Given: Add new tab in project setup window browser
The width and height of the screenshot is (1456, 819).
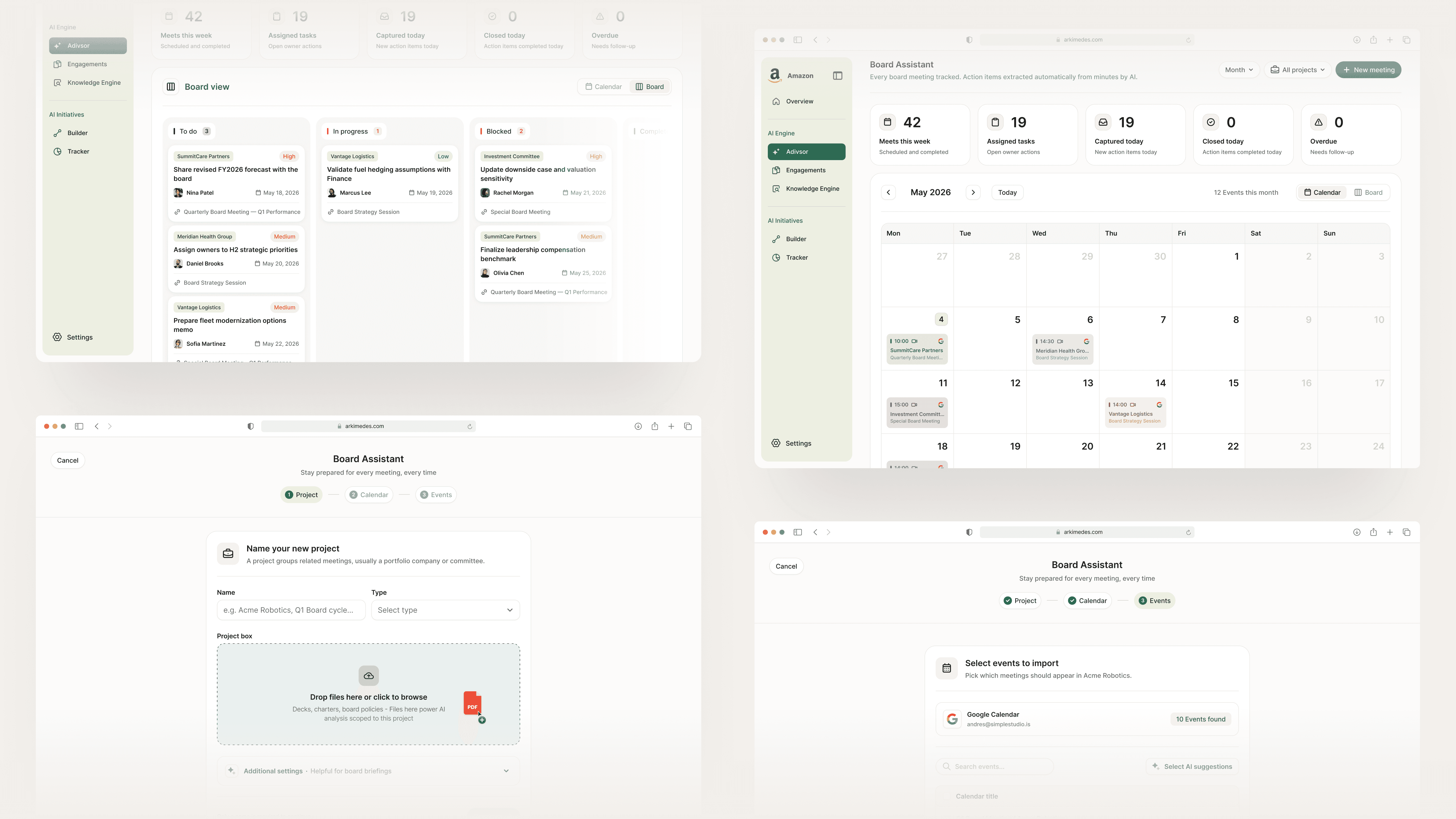Looking at the screenshot, I should tap(671, 426).
